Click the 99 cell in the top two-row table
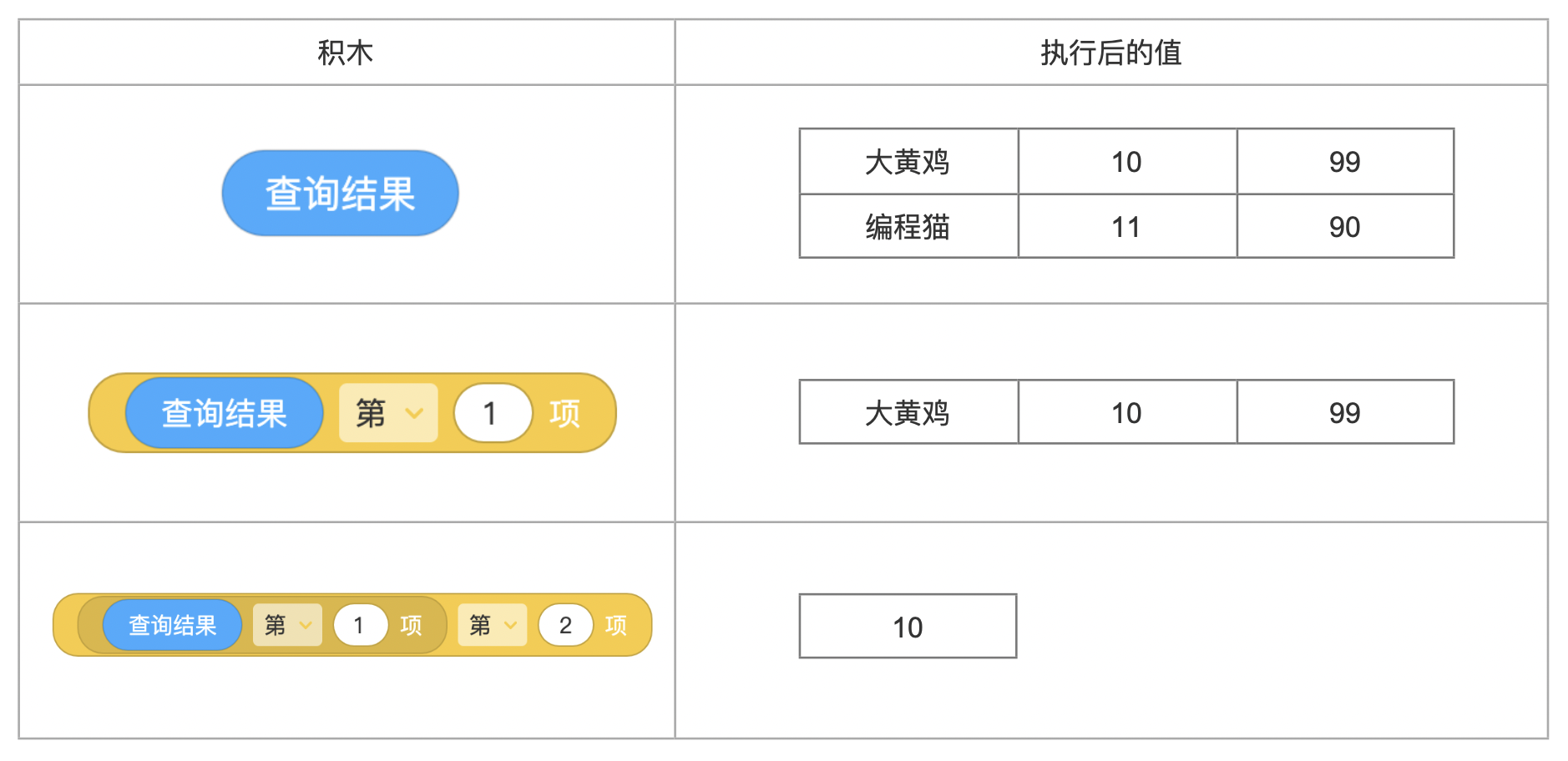 1344,162
